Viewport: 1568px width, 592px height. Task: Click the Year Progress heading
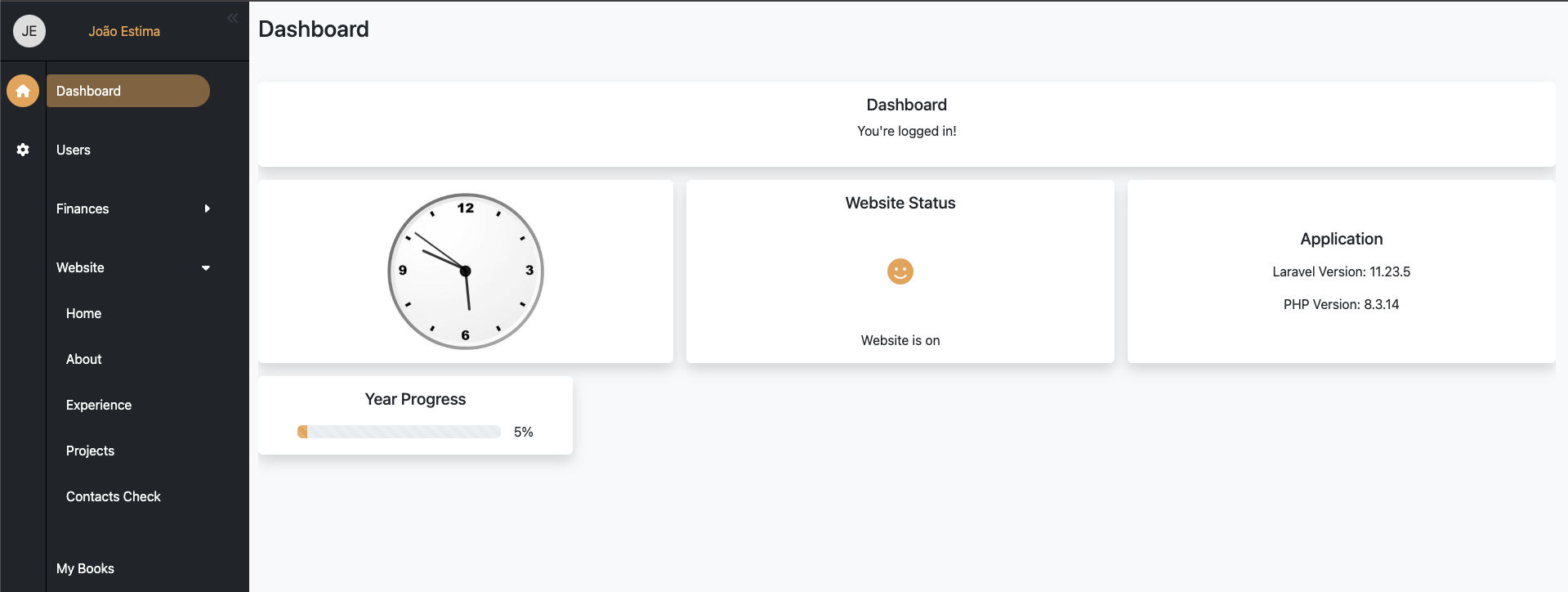[415, 399]
